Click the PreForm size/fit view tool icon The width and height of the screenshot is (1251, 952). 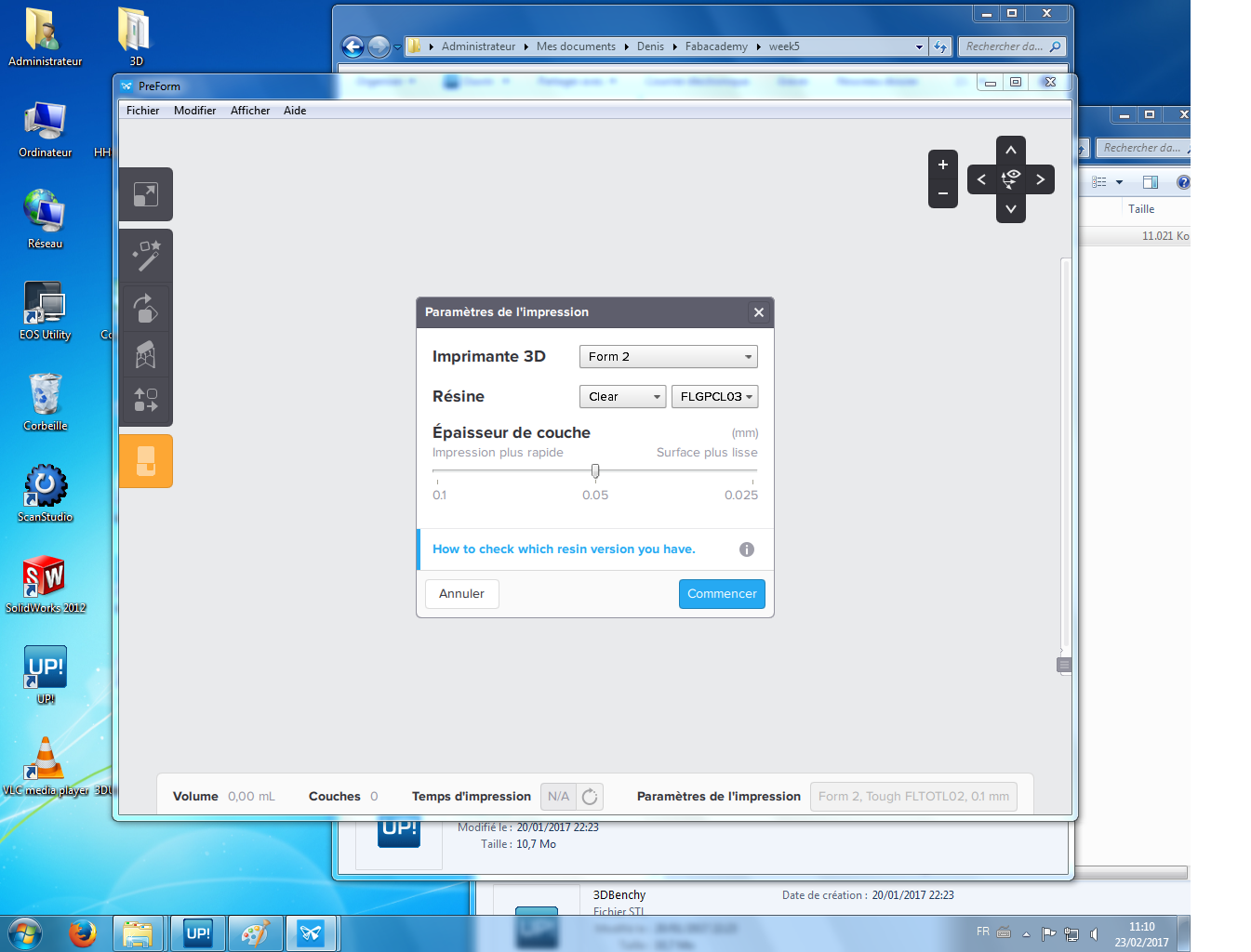[146, 194]
